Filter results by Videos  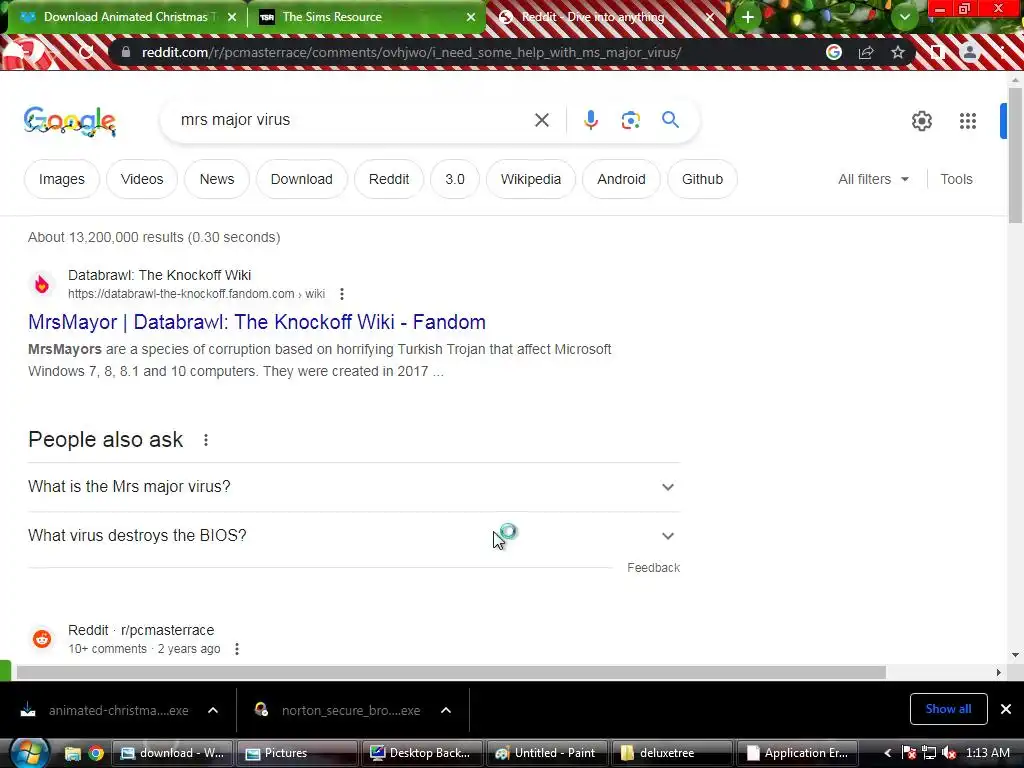[x=142, y=179]
